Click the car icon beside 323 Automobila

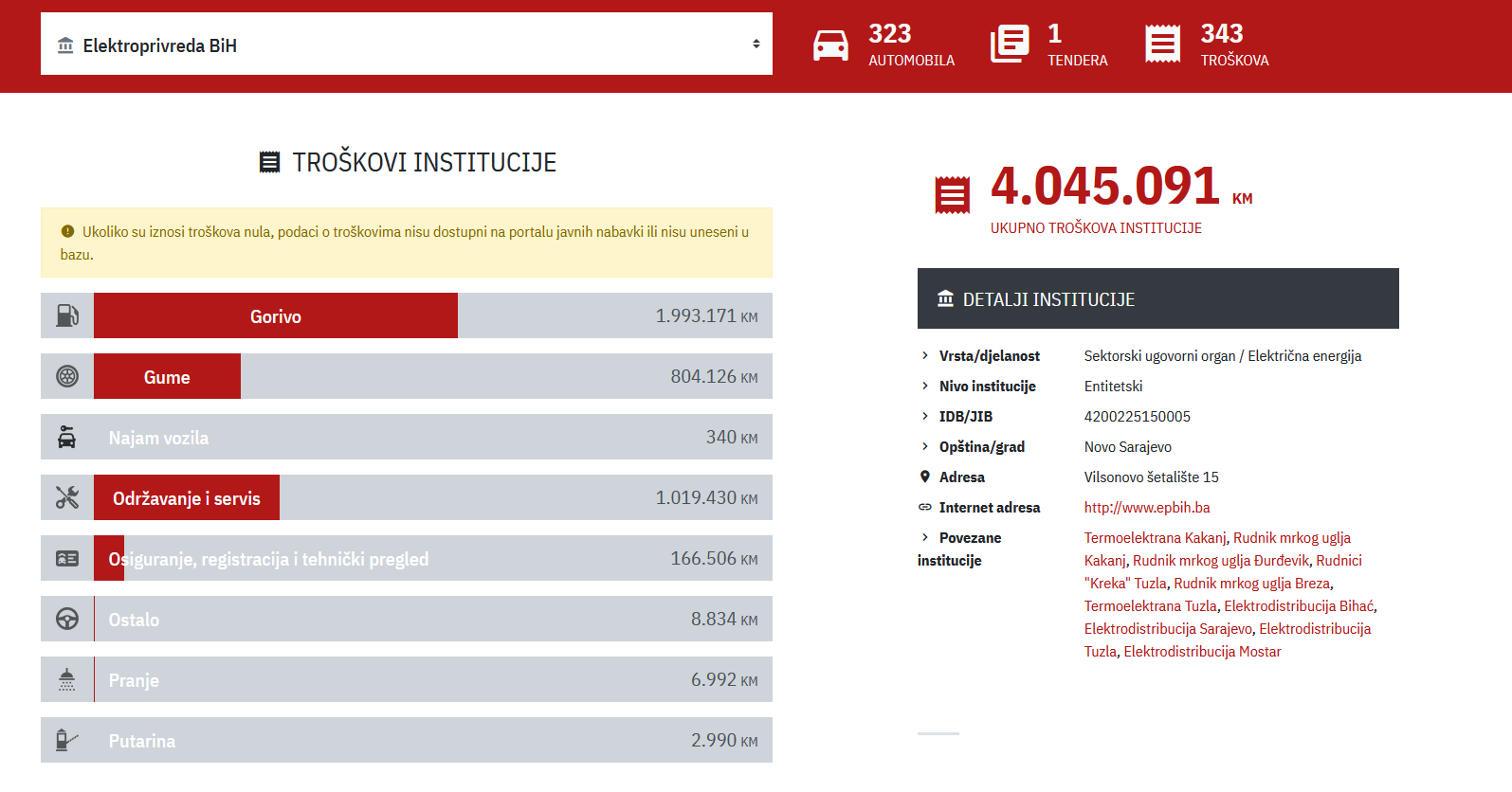point(830,45)
